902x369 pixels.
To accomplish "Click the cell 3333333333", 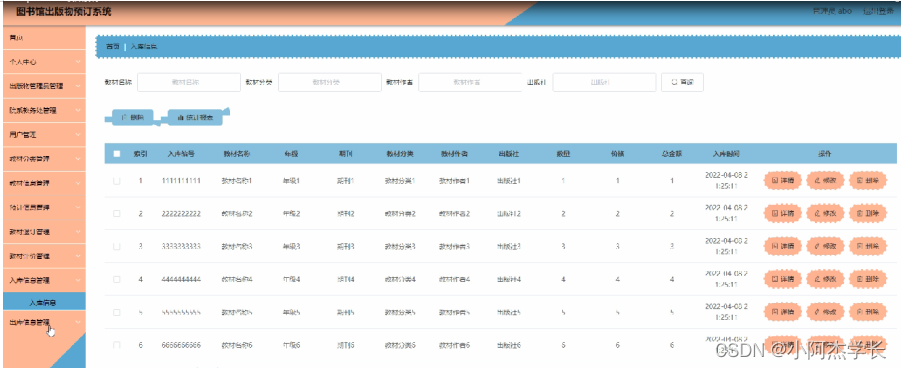I will [181, 246].
